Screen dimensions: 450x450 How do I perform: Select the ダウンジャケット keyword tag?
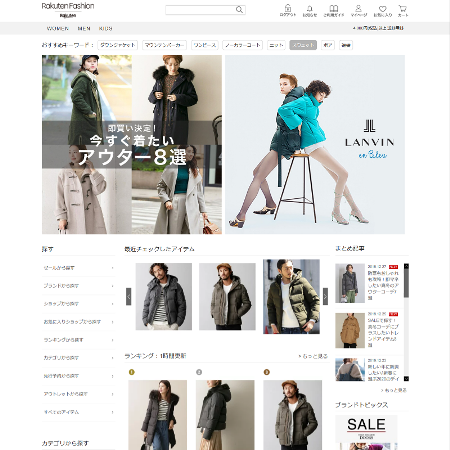pos(118,45)
